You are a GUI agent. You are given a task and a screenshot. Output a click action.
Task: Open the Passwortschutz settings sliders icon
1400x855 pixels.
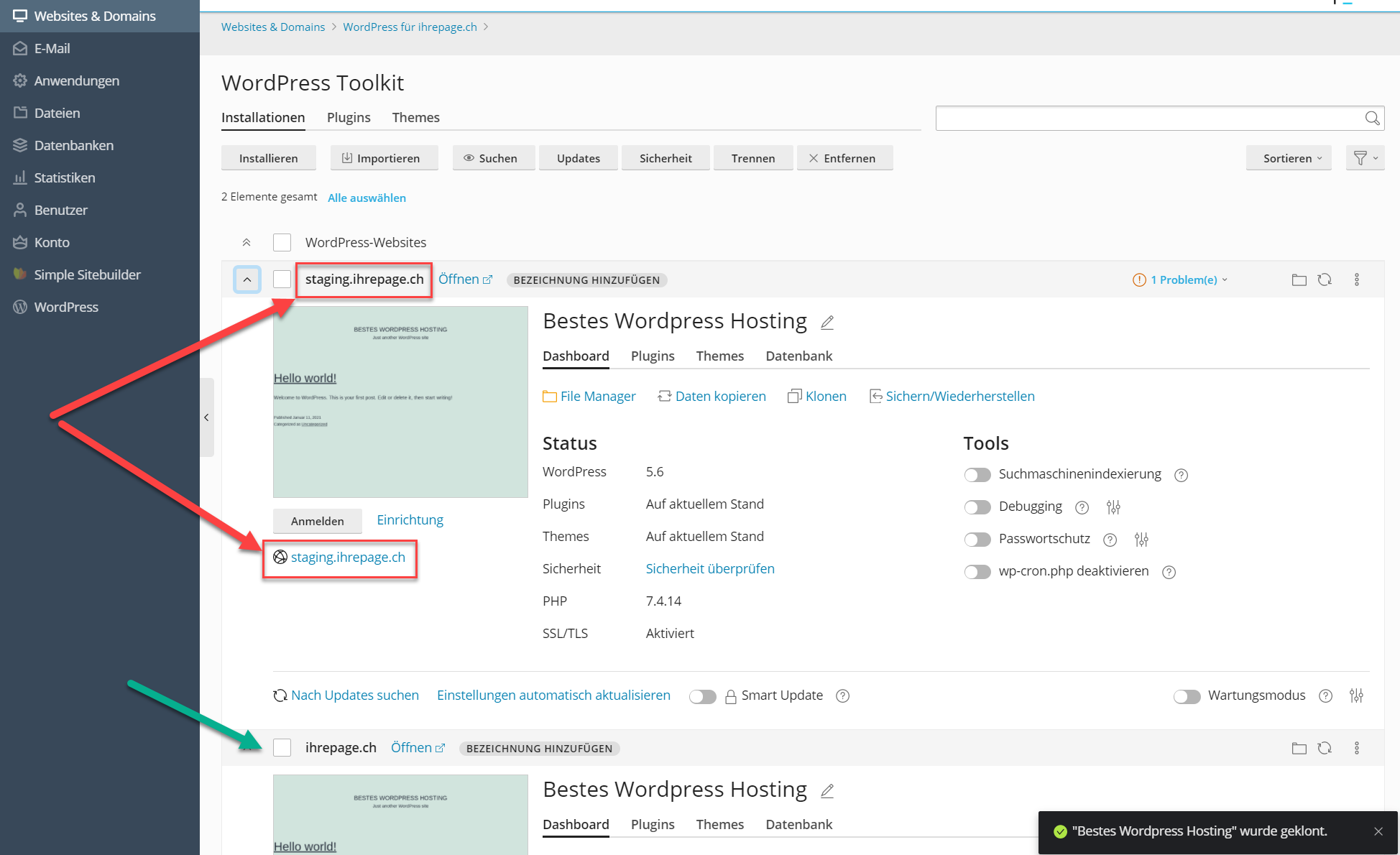1141,540
